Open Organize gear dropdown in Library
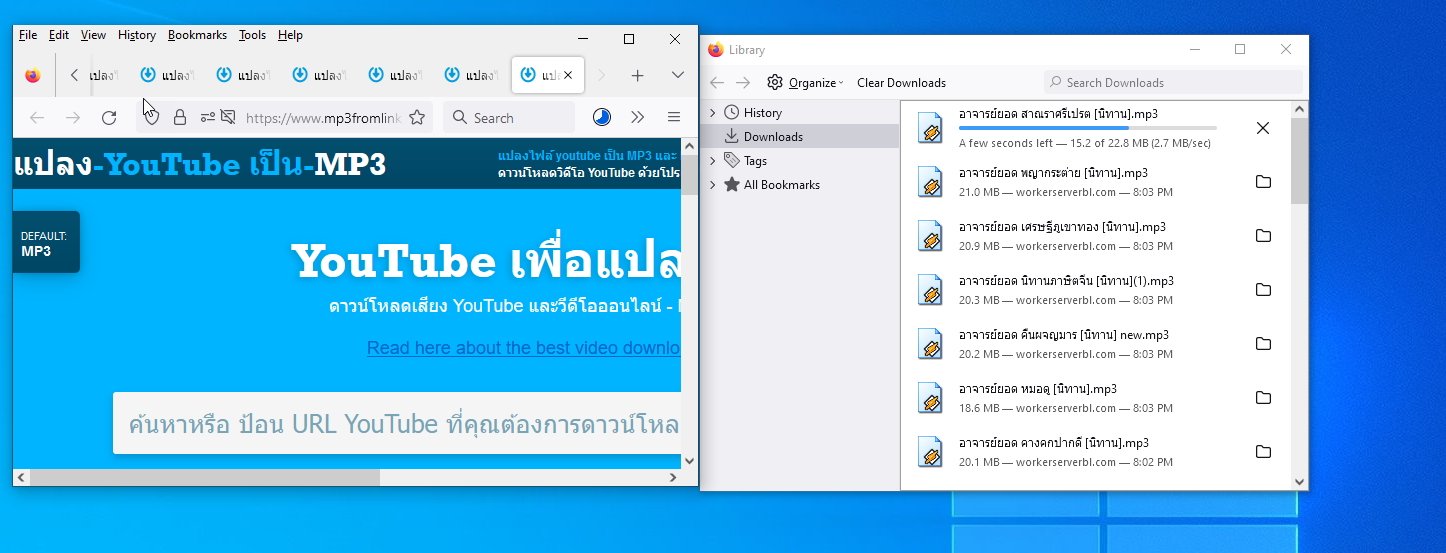The width and height of the screenshot is (1446, 553). [805, 83]
